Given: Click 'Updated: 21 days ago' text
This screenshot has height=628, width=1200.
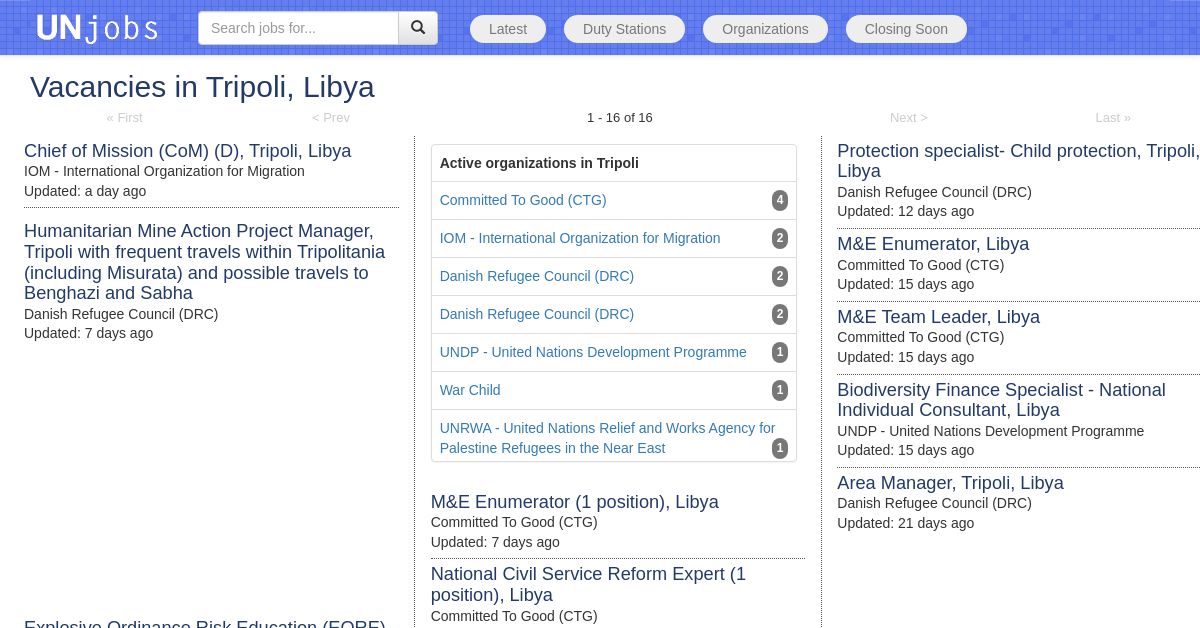Looking at the screenshot, I should [905, 523].
